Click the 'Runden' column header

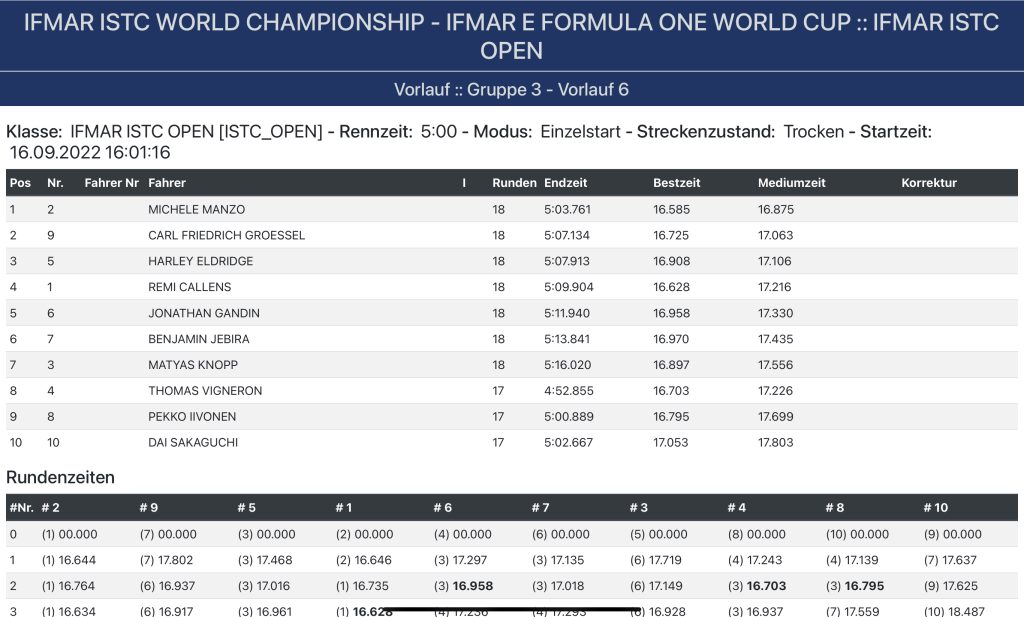point(515,183)
